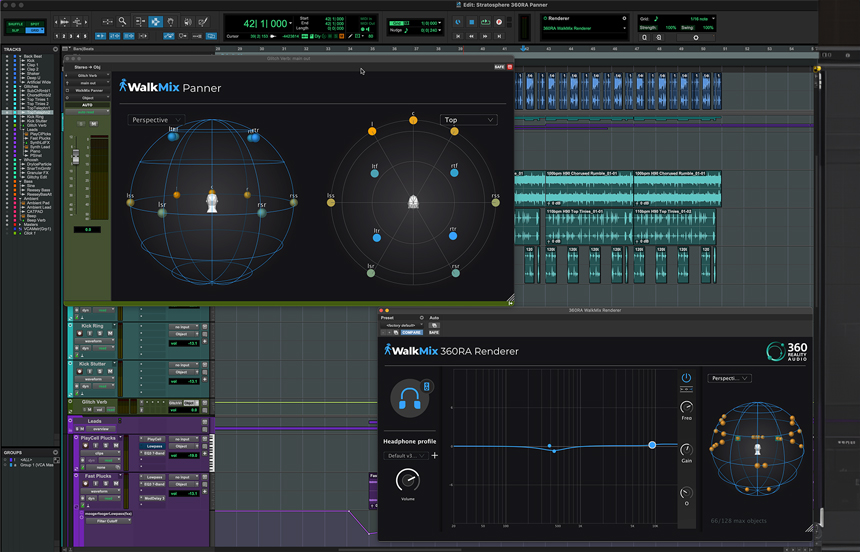Adjust the Freq knob in Renderer
The image size is (860, 552).
(x=686, y=407)
